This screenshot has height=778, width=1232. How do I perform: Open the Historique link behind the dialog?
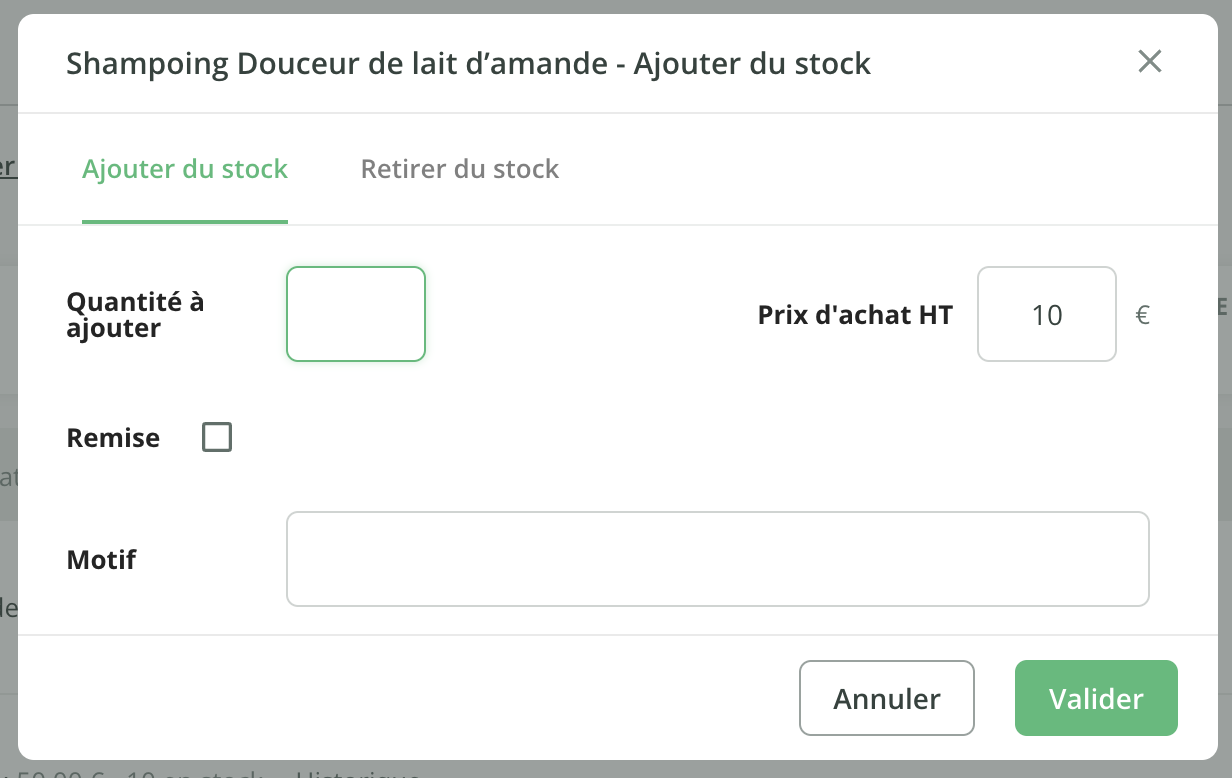point(360,773)
